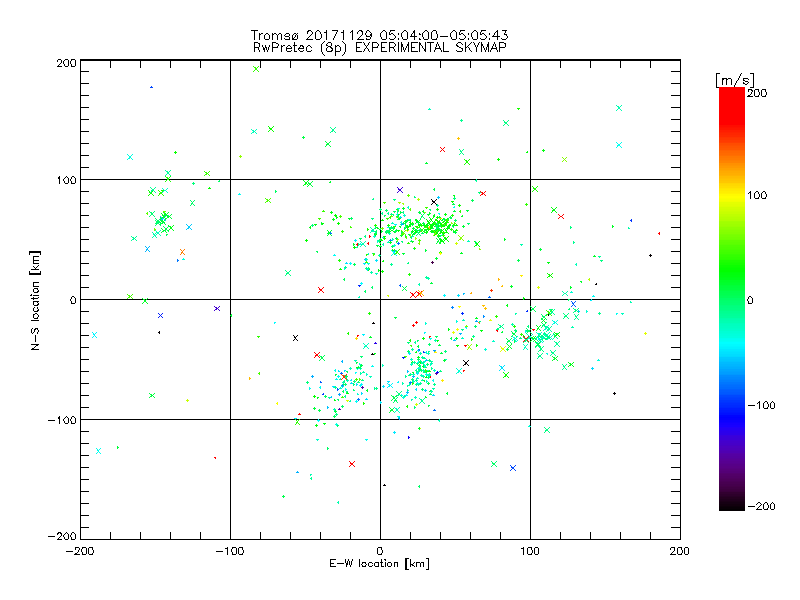Click the vertical velocity colorbar
The height and width of the screenshot is (600, 800).
(732, 299)
